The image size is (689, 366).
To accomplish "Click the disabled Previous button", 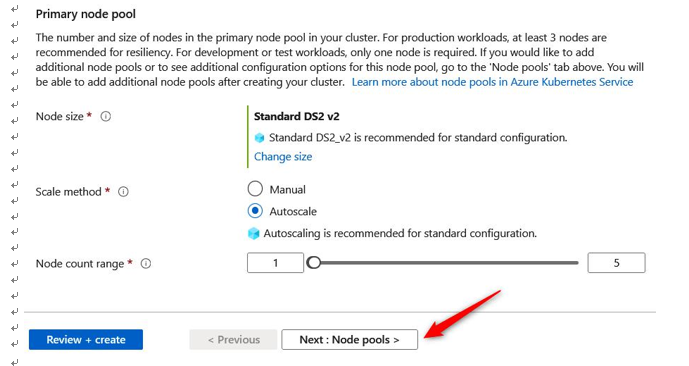I will 233,340.
